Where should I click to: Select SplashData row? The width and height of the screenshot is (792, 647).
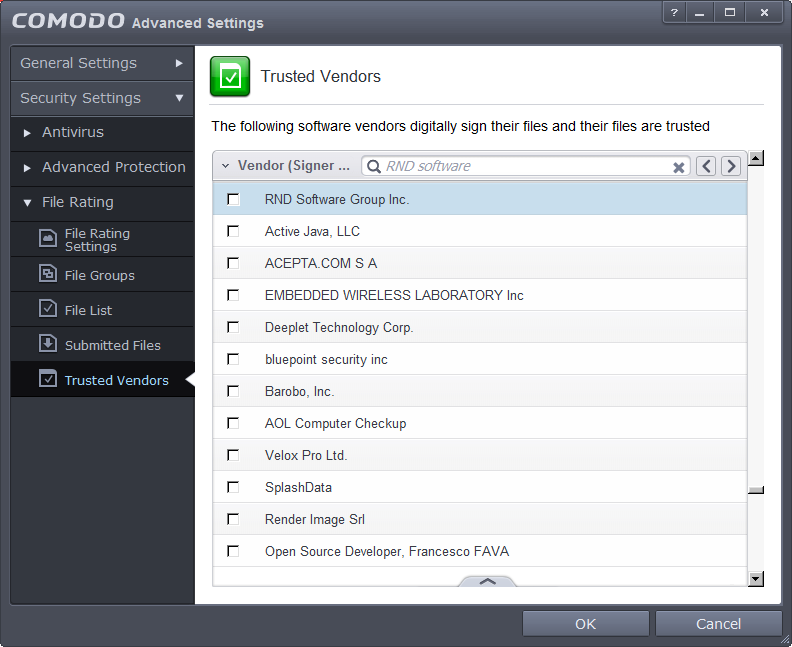coord(480,487)
